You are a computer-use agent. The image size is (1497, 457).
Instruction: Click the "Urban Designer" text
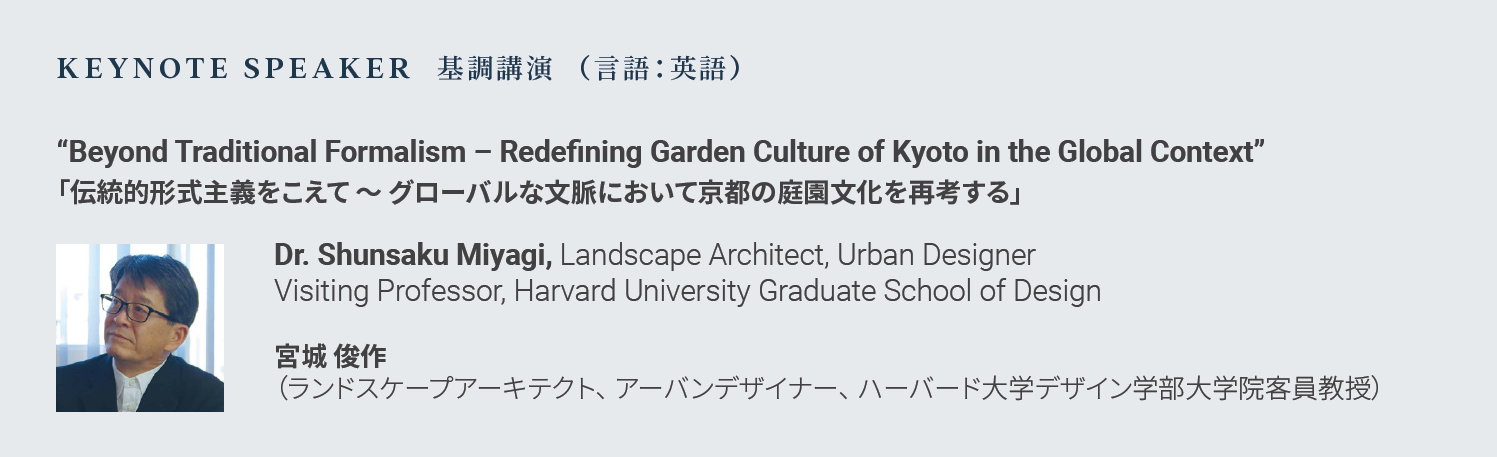[x=936, y=255]
